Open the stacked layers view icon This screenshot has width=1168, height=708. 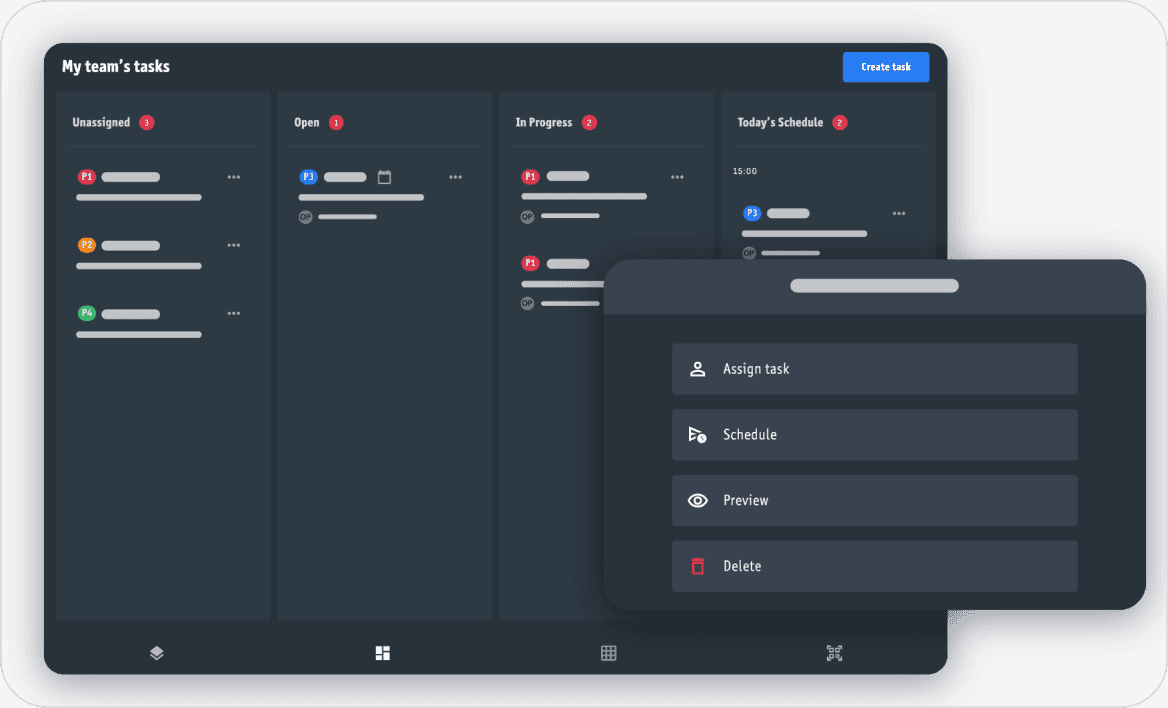pos(156,652)
